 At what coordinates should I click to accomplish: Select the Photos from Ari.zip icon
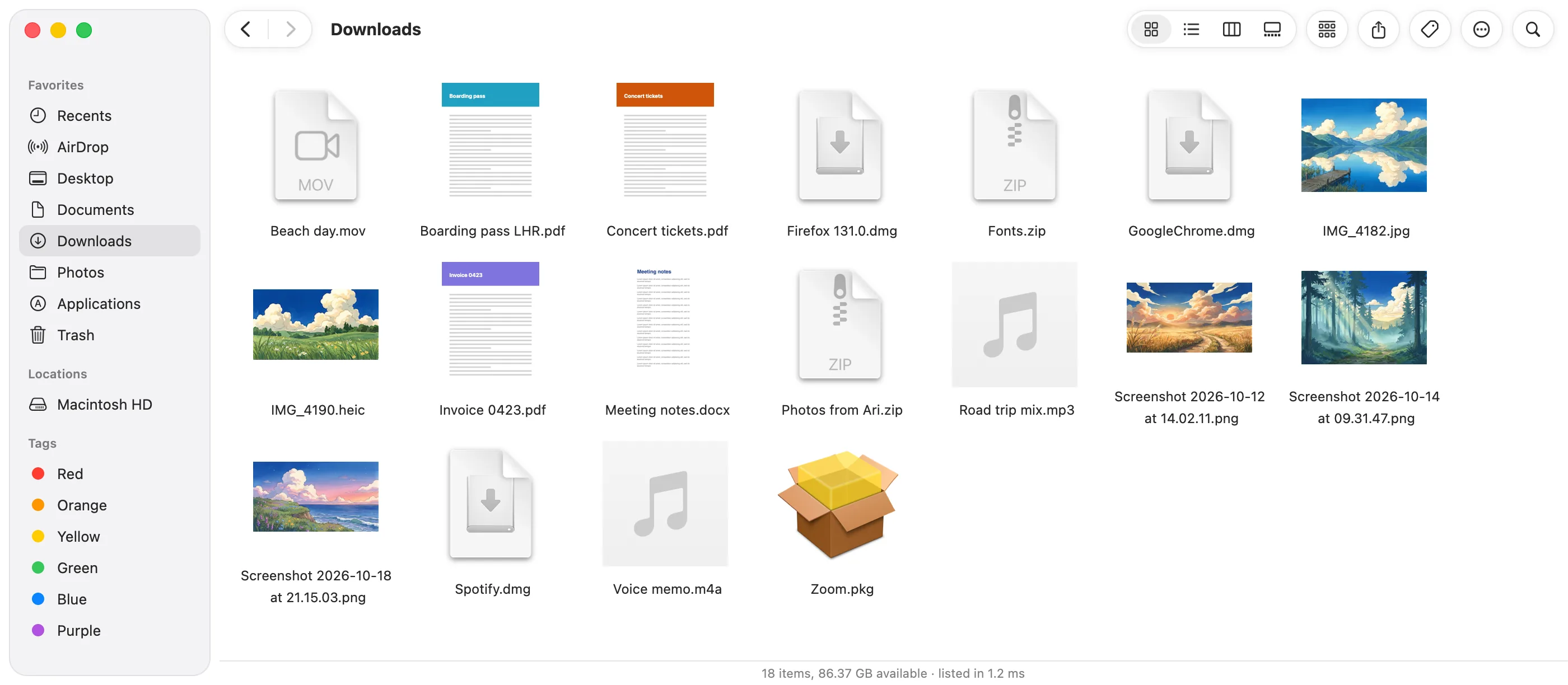[839, 324]
